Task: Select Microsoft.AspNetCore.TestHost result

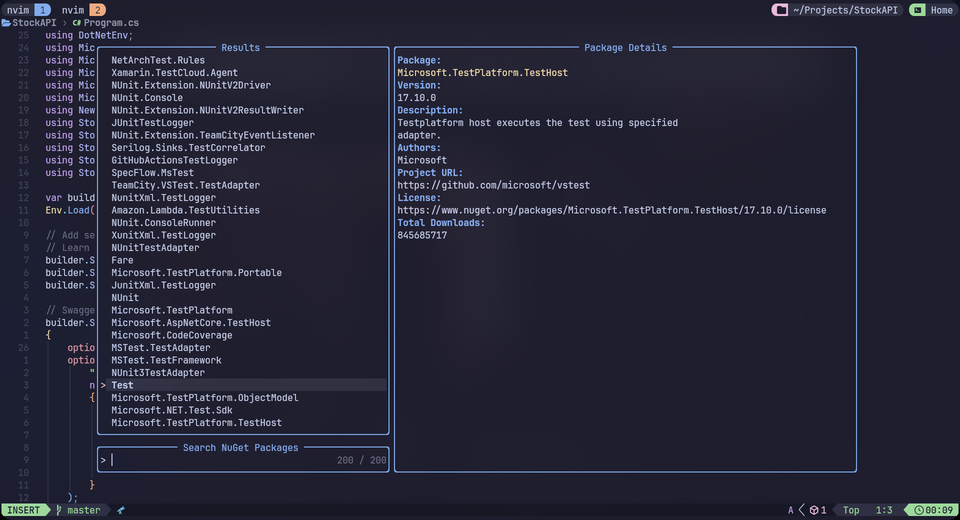Action: tap(191, 323)
